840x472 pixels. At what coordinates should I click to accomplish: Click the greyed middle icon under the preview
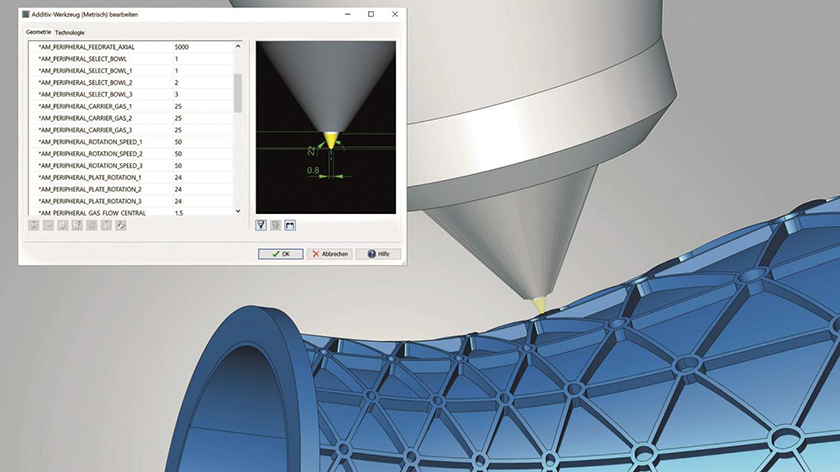click(276, 225)
